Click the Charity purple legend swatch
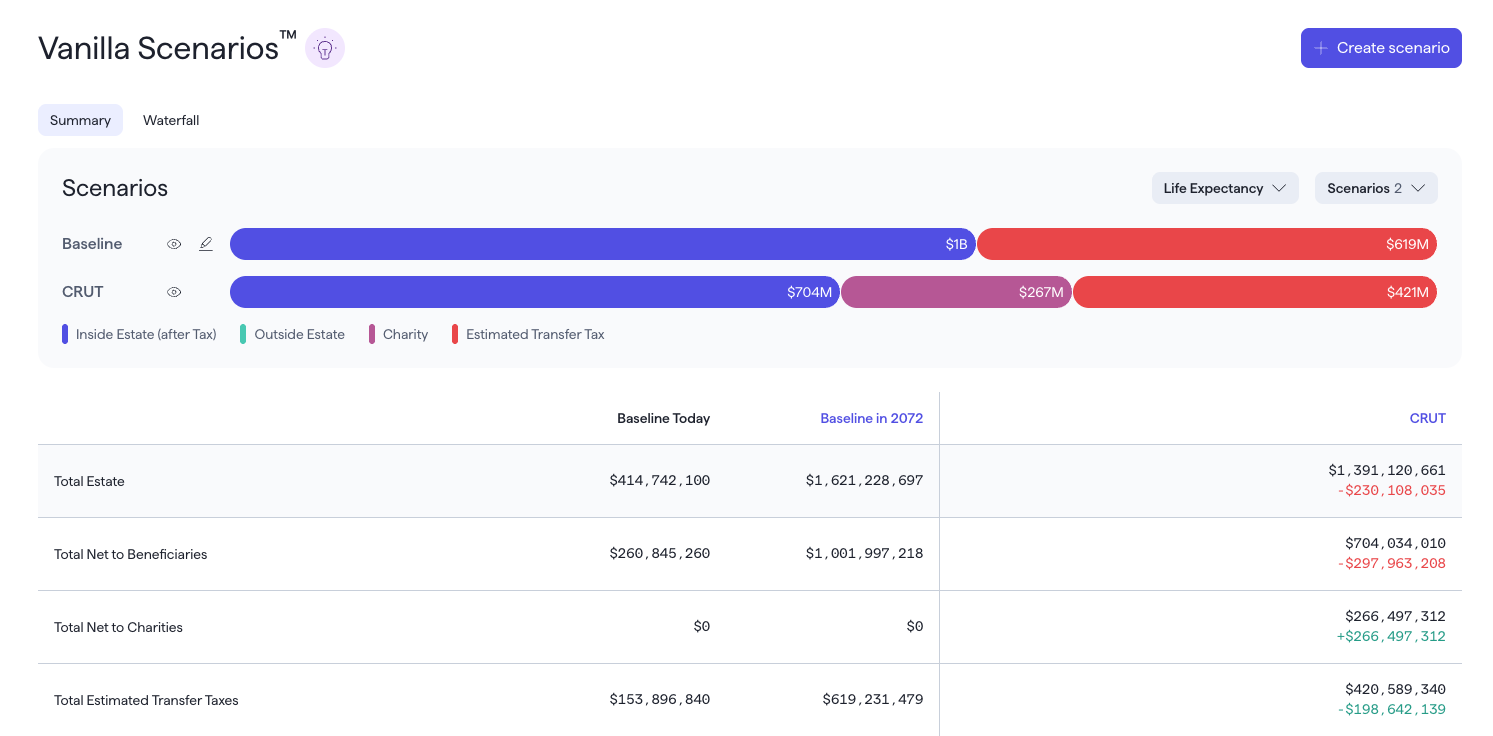 point(372,334)
